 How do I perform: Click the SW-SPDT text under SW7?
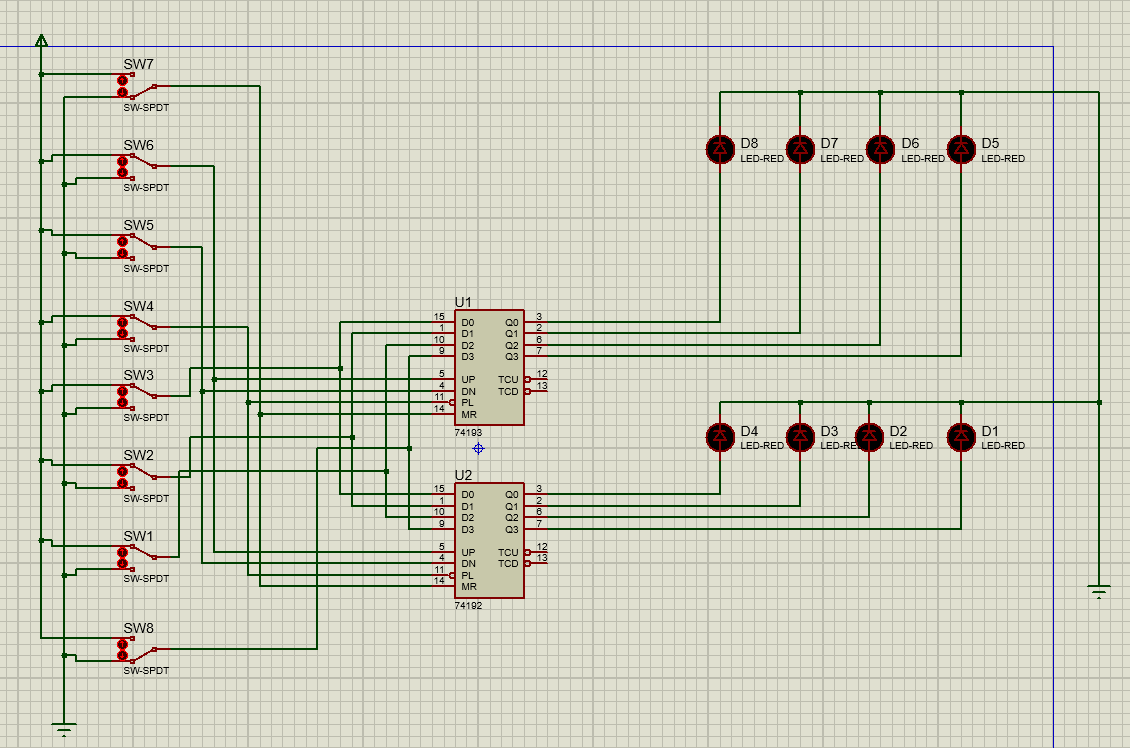click(x=146, y=107)
